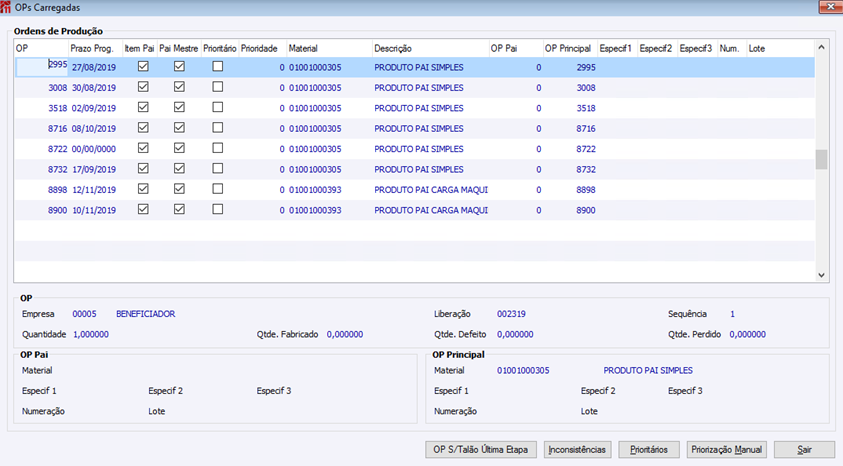Click OP Principal value 8732
The height and width of the screenshot is (466, 843).
point(586,169)
